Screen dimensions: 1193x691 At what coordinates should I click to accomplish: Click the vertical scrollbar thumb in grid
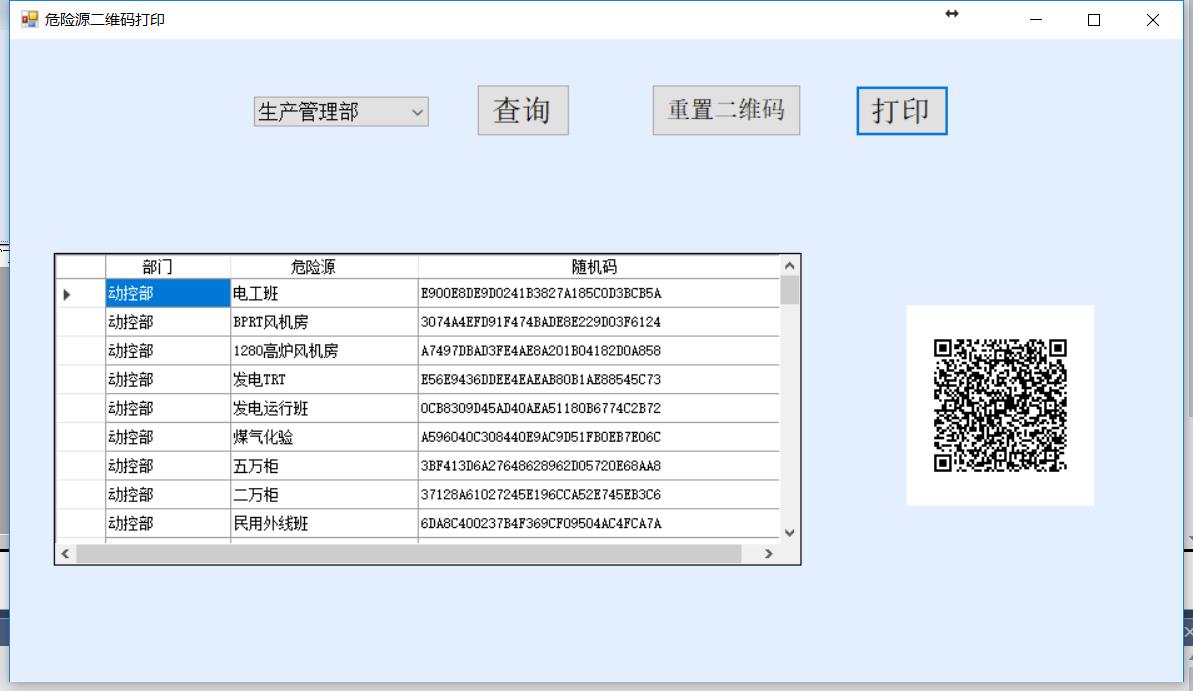point(790,291)
